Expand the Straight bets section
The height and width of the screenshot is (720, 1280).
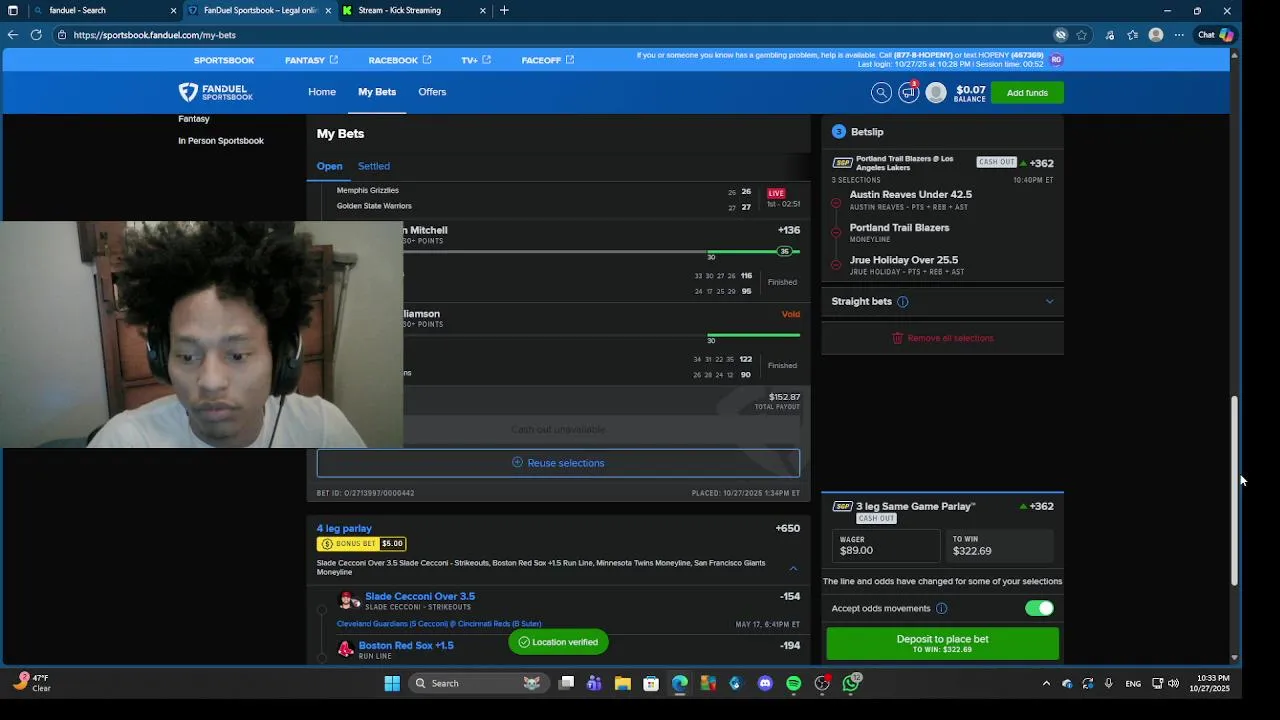(x=1049, y=301)
